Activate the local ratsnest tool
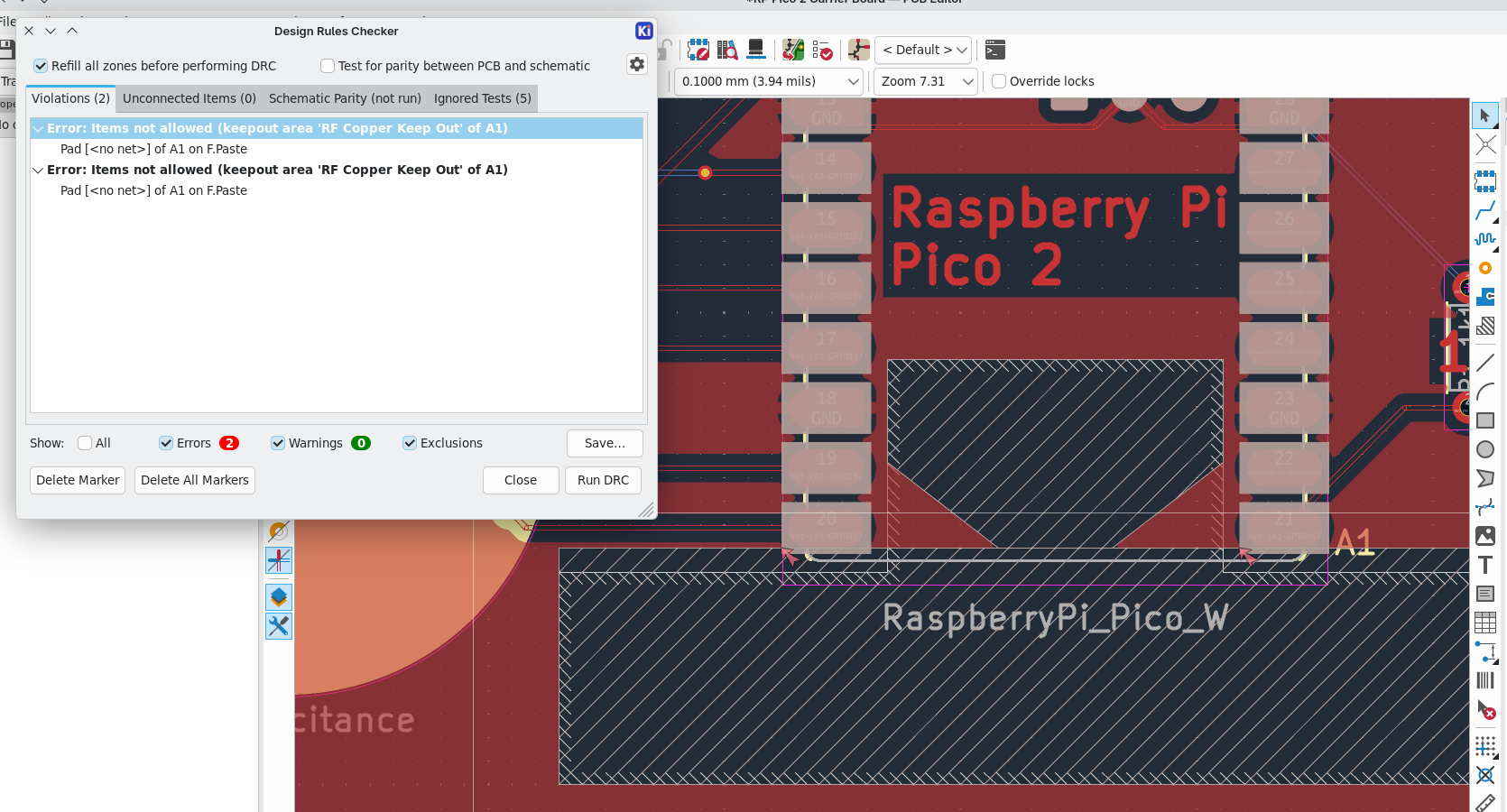The width and height of the screenshot is (1507, 812). click(x=1485, y=144)
